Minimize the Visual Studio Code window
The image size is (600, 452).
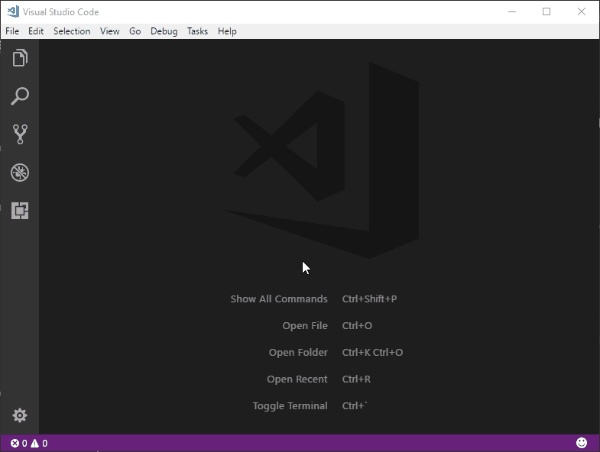point(512,11)
